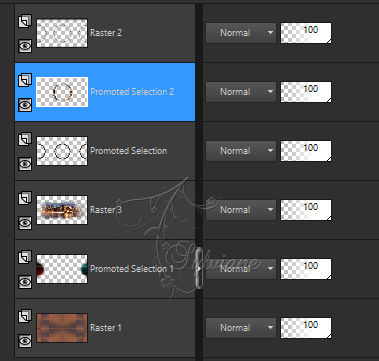This screenshot has height=361, width=379.
Task: Open blend mode dropdown for Raster 2
Action: click(241, 33)
